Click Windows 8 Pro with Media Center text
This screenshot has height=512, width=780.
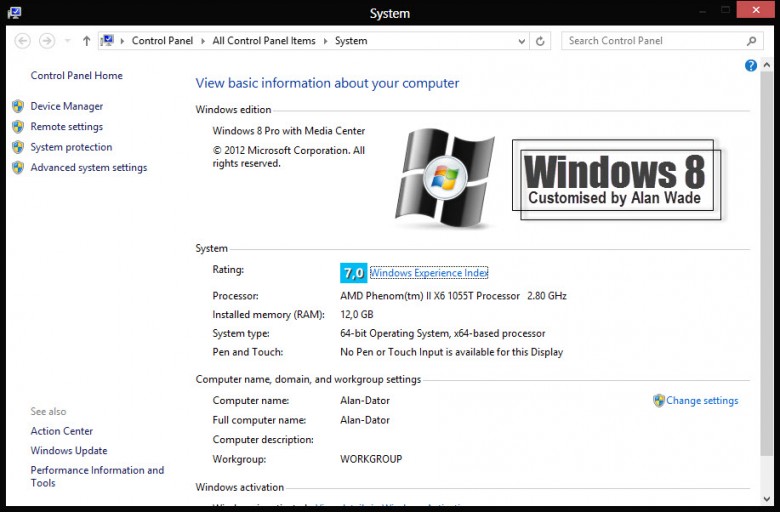click(x=289, y=131)
